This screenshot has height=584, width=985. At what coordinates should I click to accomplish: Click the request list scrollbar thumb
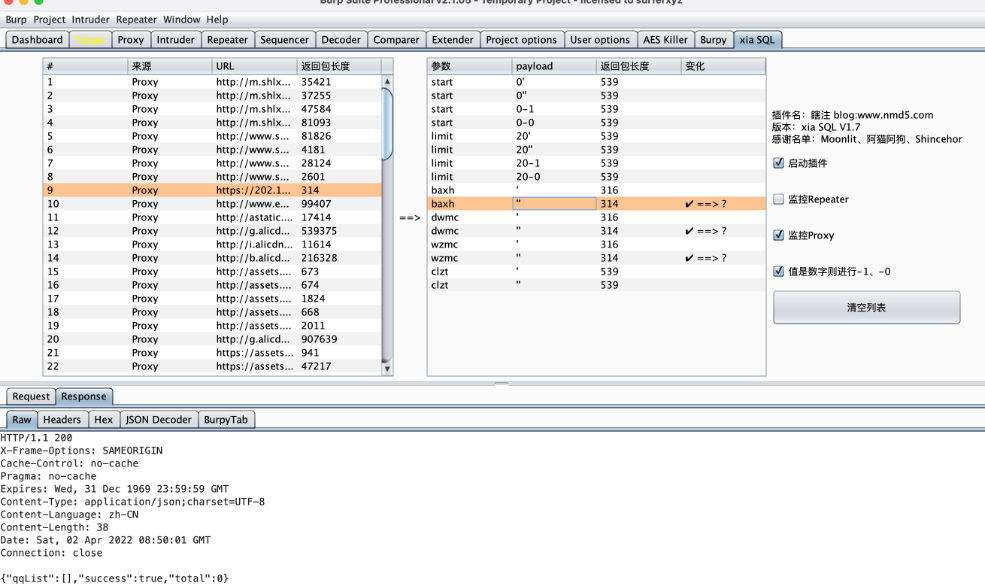(x=388, y=124)
